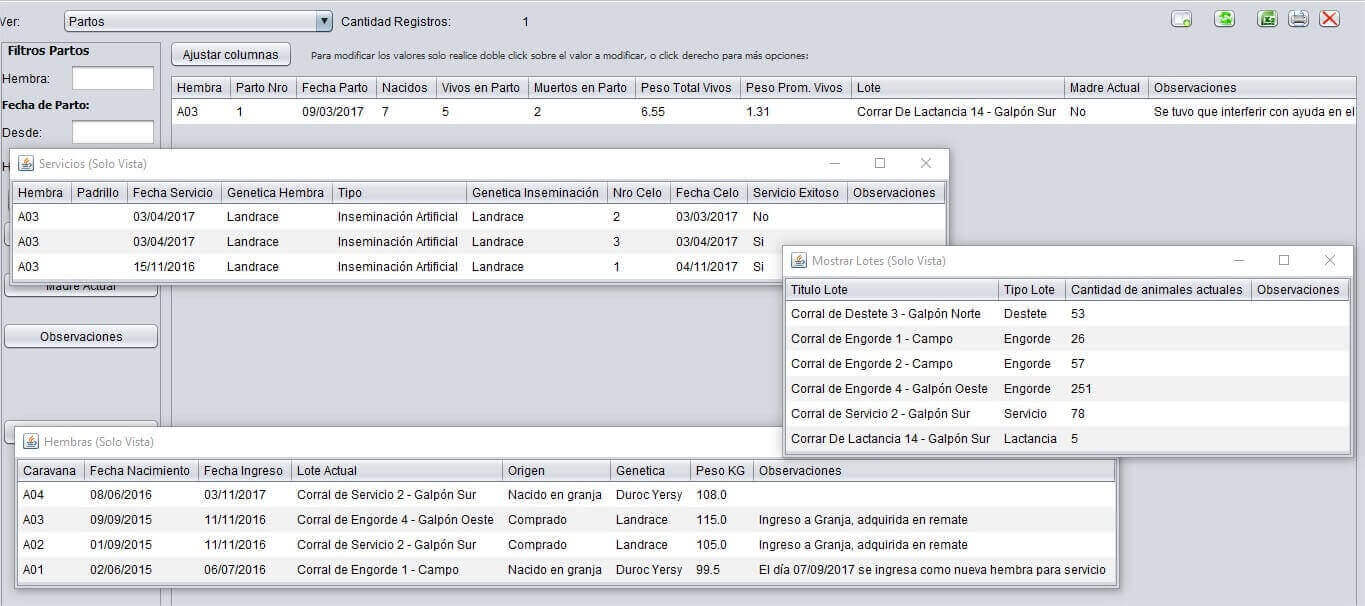Click the Muertos en Parto column header

coord(581,88)
